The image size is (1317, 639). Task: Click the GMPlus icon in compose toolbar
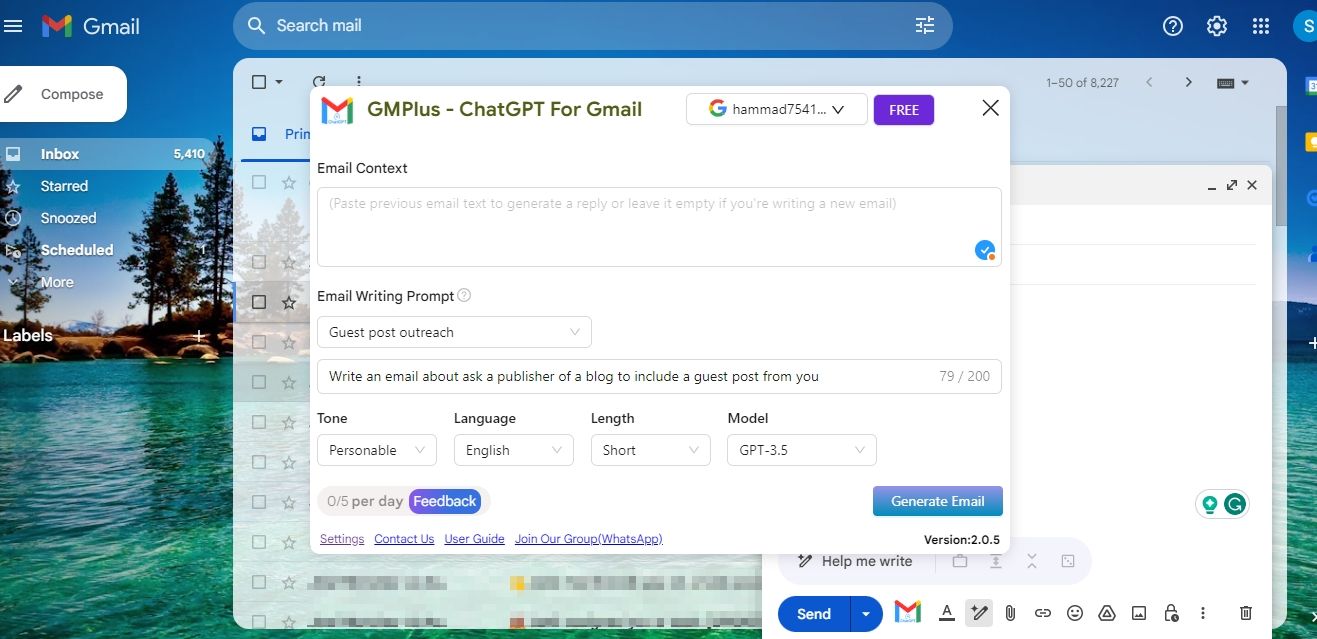tap(907, 613)
